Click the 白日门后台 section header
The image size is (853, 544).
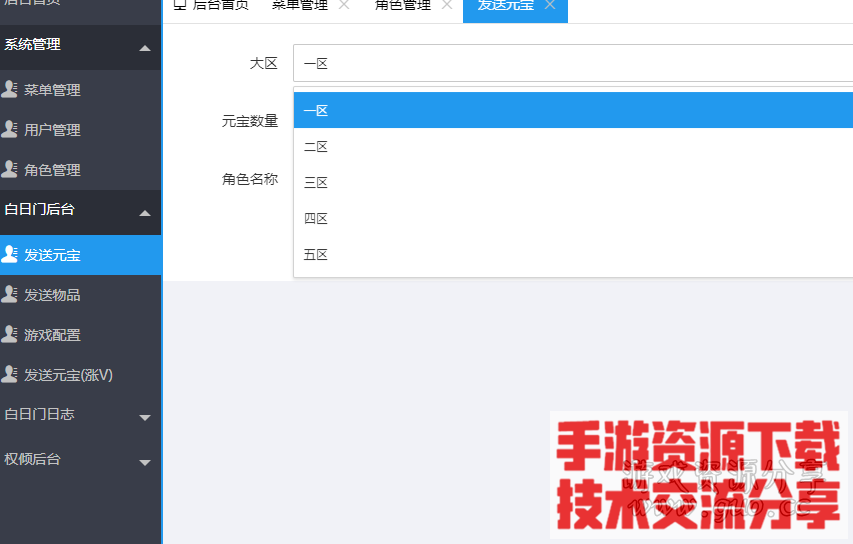pos(81,212)
